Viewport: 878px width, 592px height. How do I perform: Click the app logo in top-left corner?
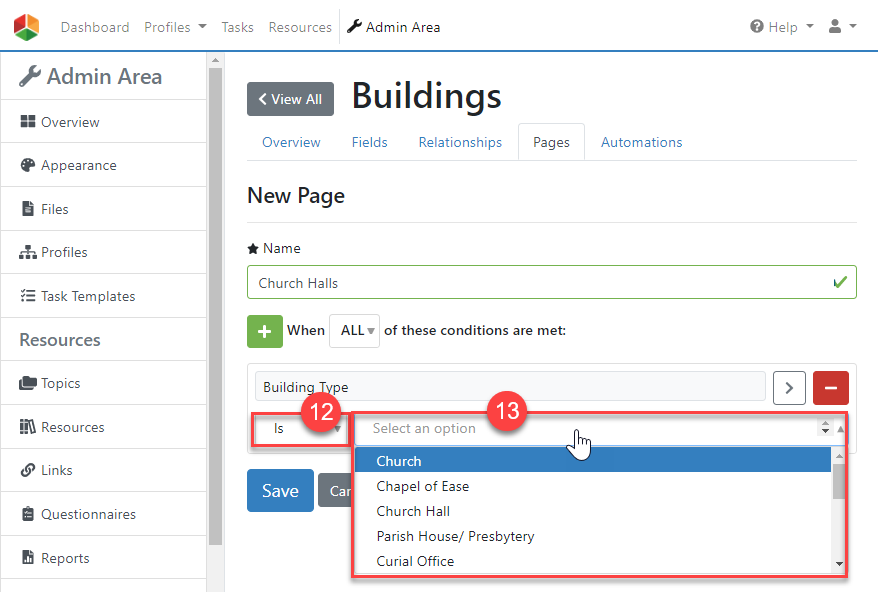tap(27, 27)
